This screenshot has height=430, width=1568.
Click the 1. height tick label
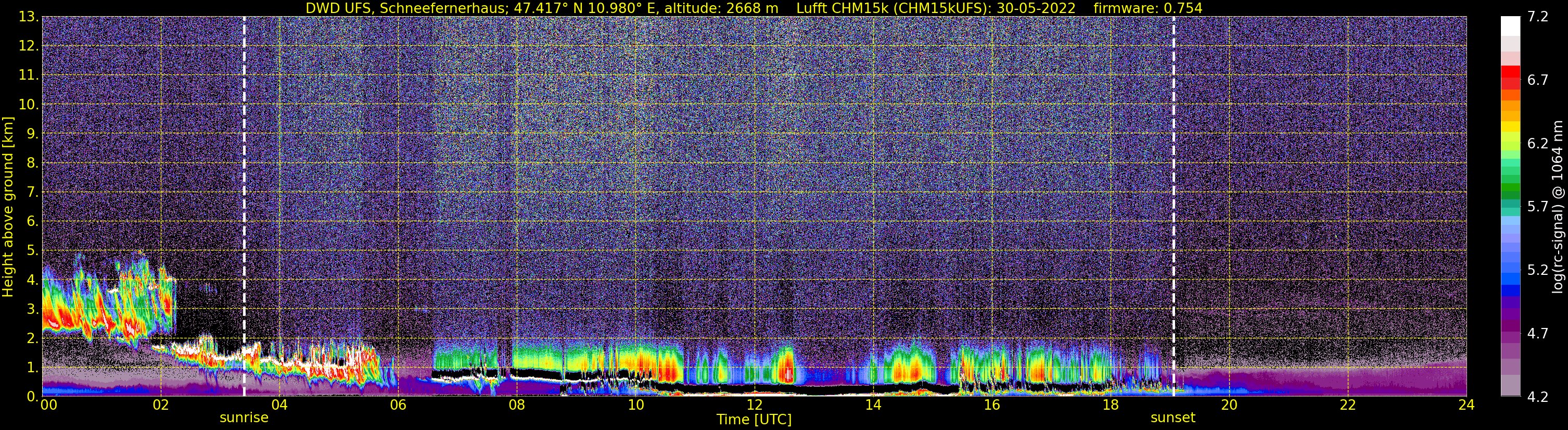tap(32, 367)
